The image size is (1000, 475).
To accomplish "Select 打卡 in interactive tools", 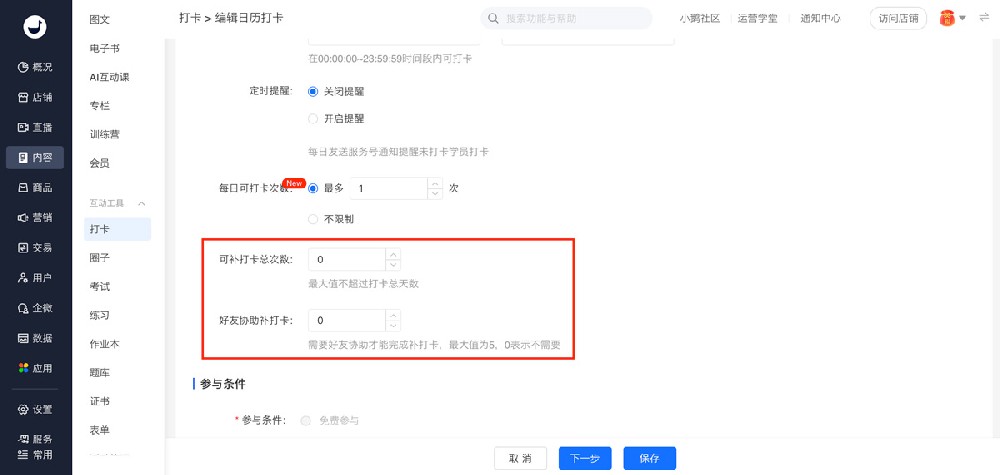I will coord(117,229).
